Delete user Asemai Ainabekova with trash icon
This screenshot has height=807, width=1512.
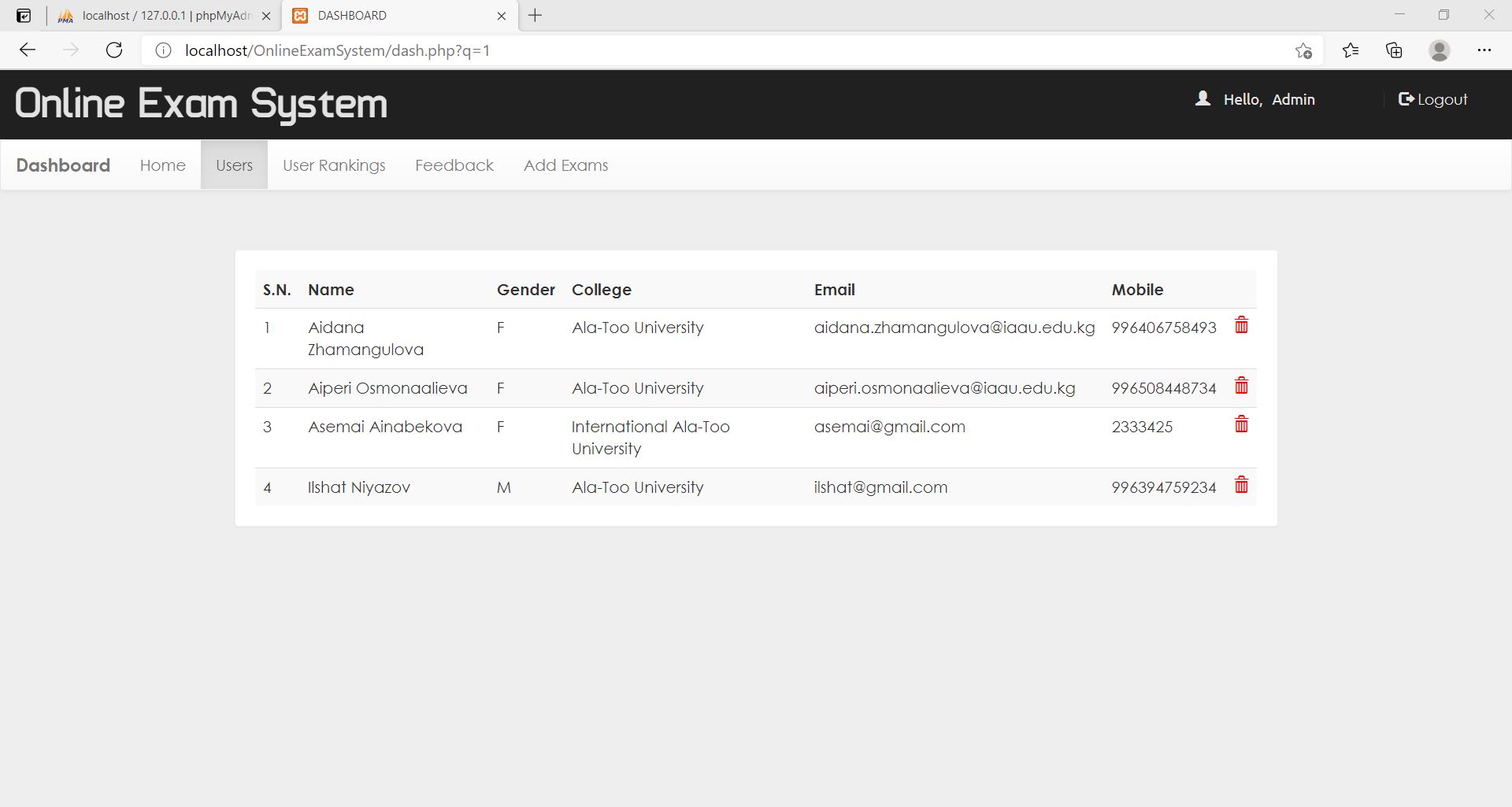(x=1241, y=424)
